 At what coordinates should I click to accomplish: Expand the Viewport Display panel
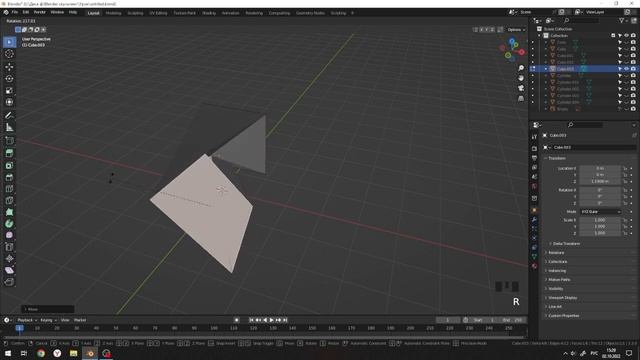[562, 298]
